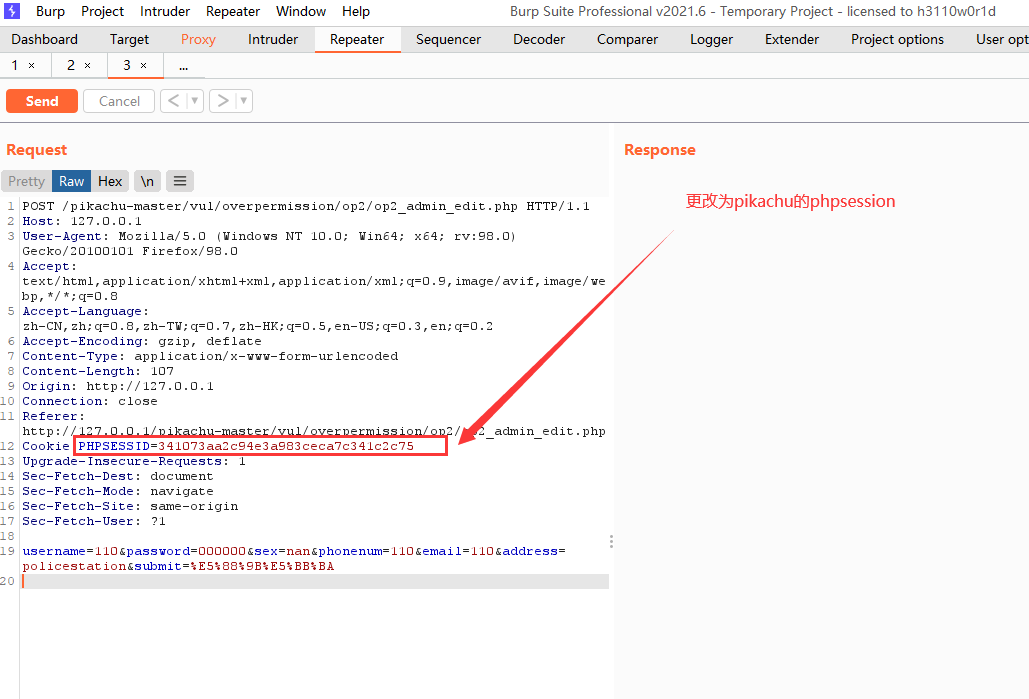1029x699 pixels.
Task: Toggle non-printable characters with \n button
Action: coord(147,181)
